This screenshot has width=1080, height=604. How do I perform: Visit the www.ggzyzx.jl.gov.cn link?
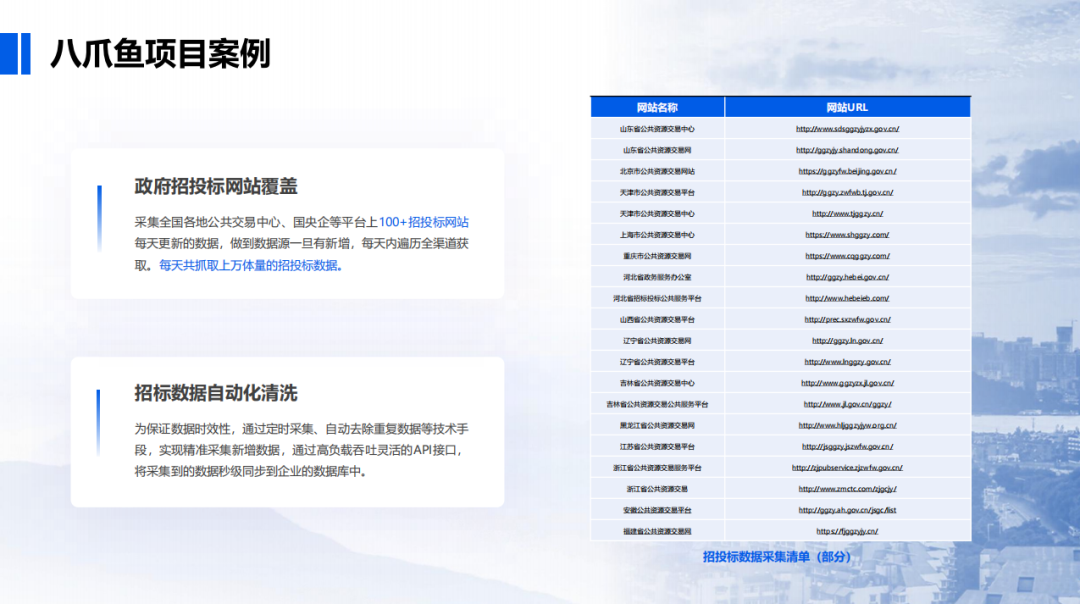click(x=847, y=383)
